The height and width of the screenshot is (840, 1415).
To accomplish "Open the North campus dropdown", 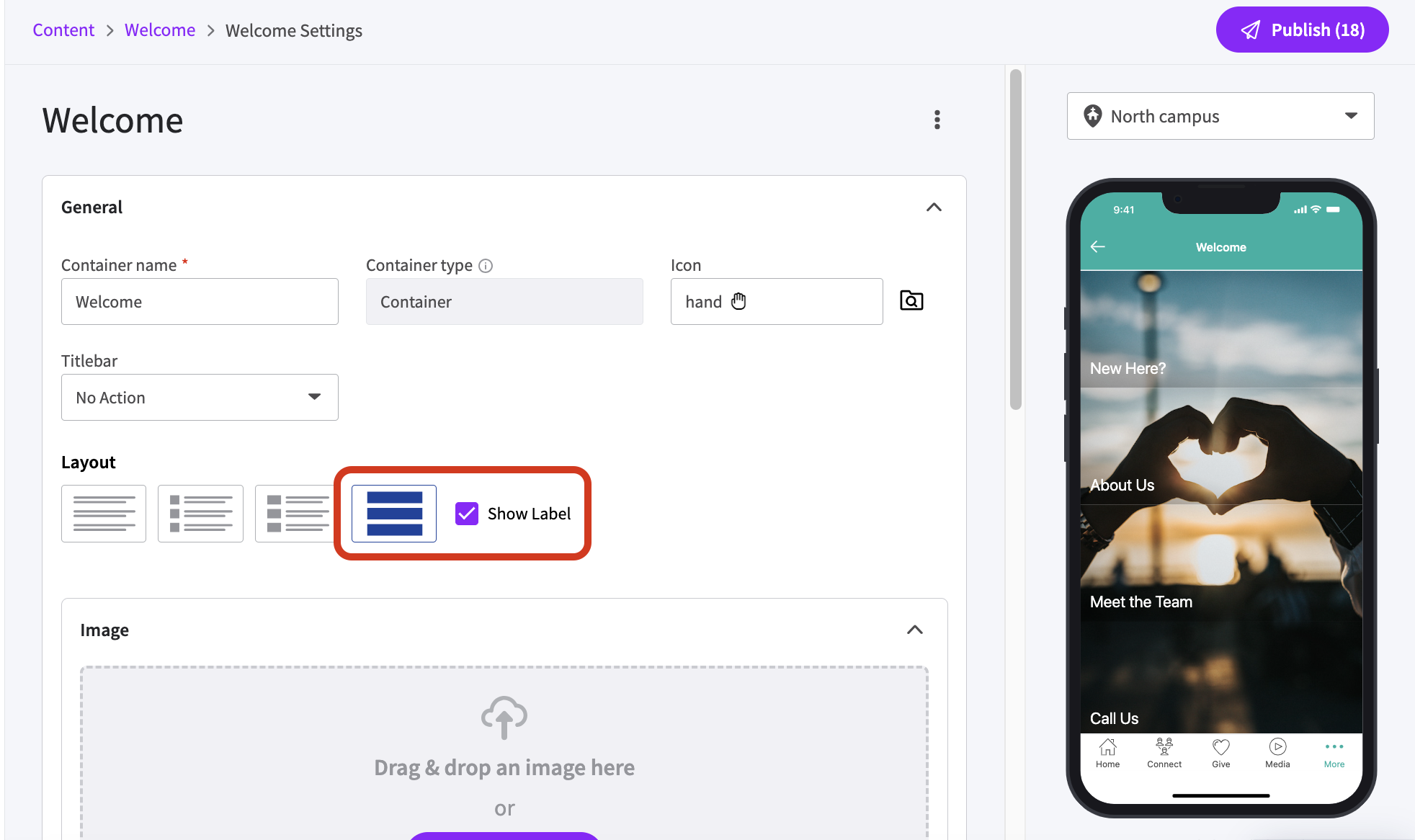I will point(1220,116).
